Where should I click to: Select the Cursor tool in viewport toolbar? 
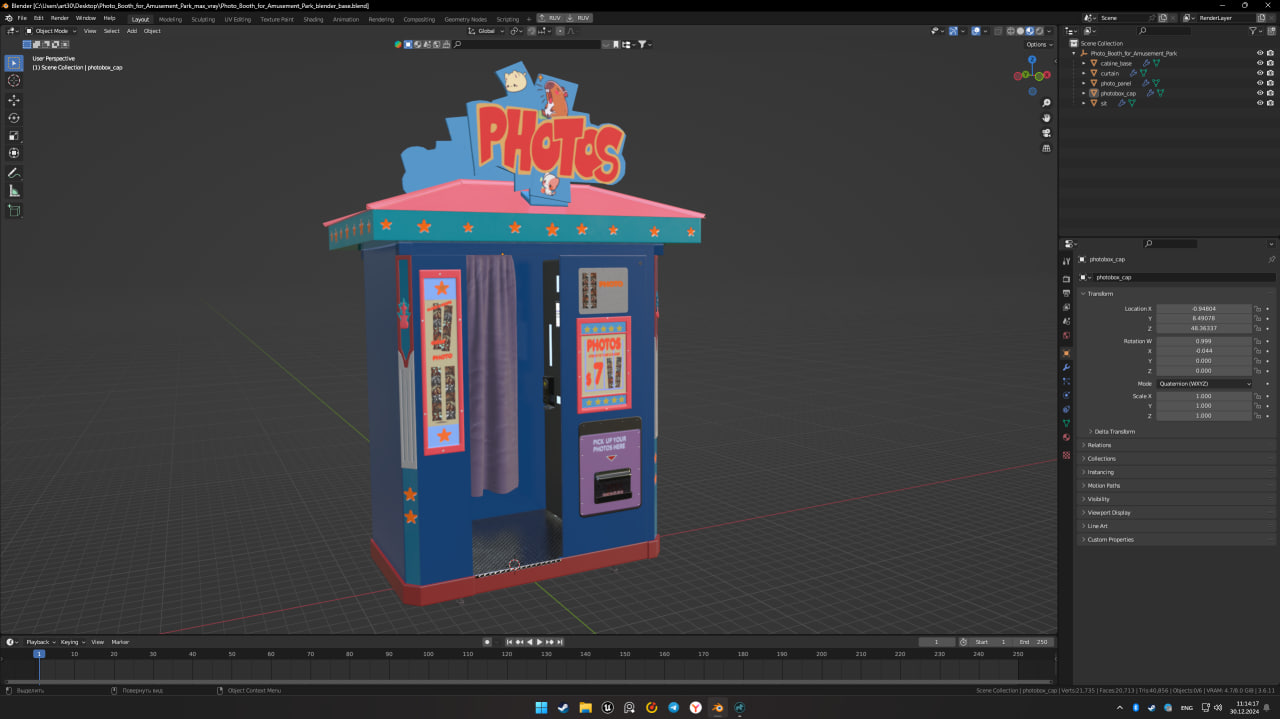point(14,80)
